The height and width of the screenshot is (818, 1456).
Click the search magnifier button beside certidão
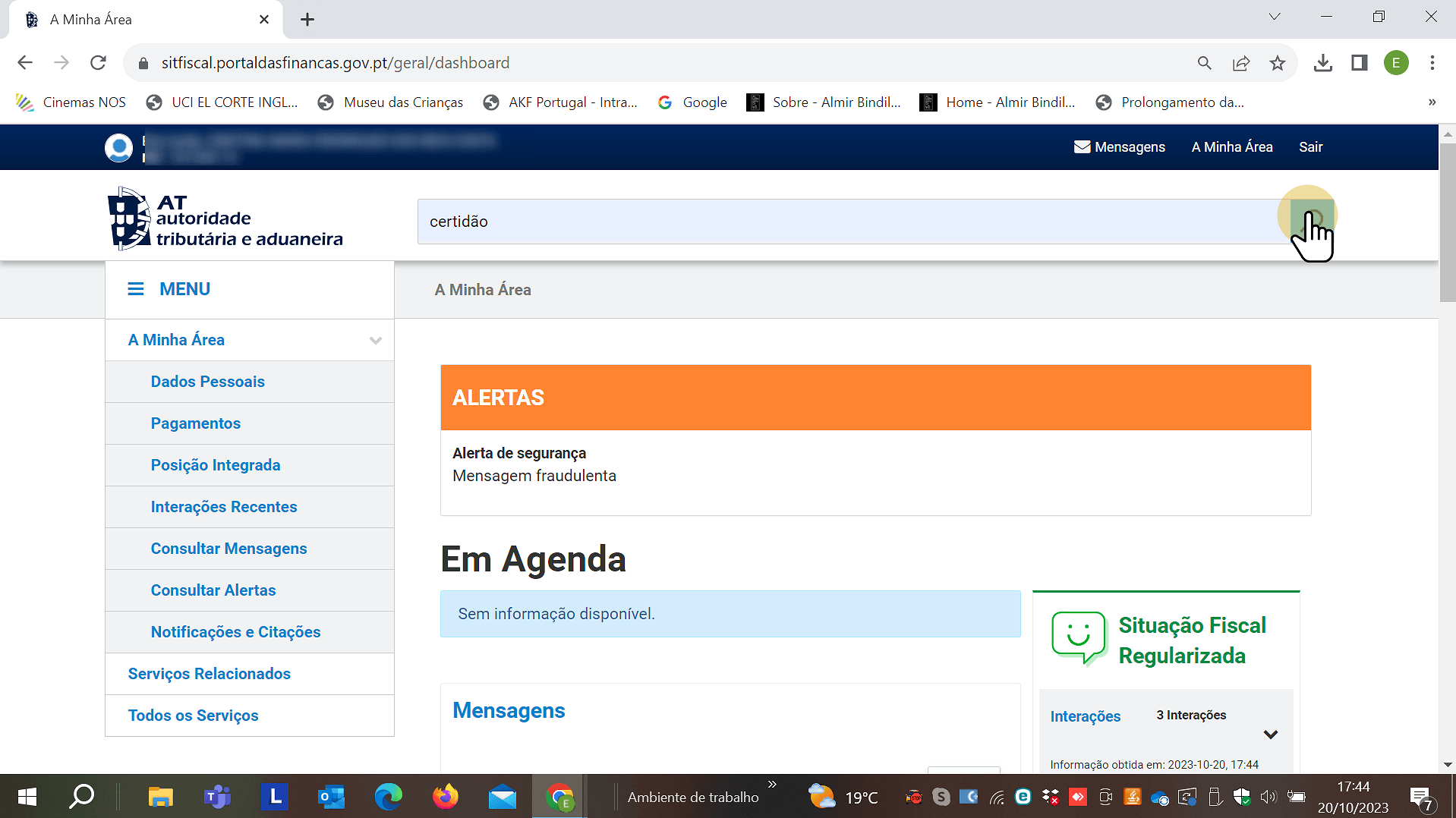click(1312, 221)
